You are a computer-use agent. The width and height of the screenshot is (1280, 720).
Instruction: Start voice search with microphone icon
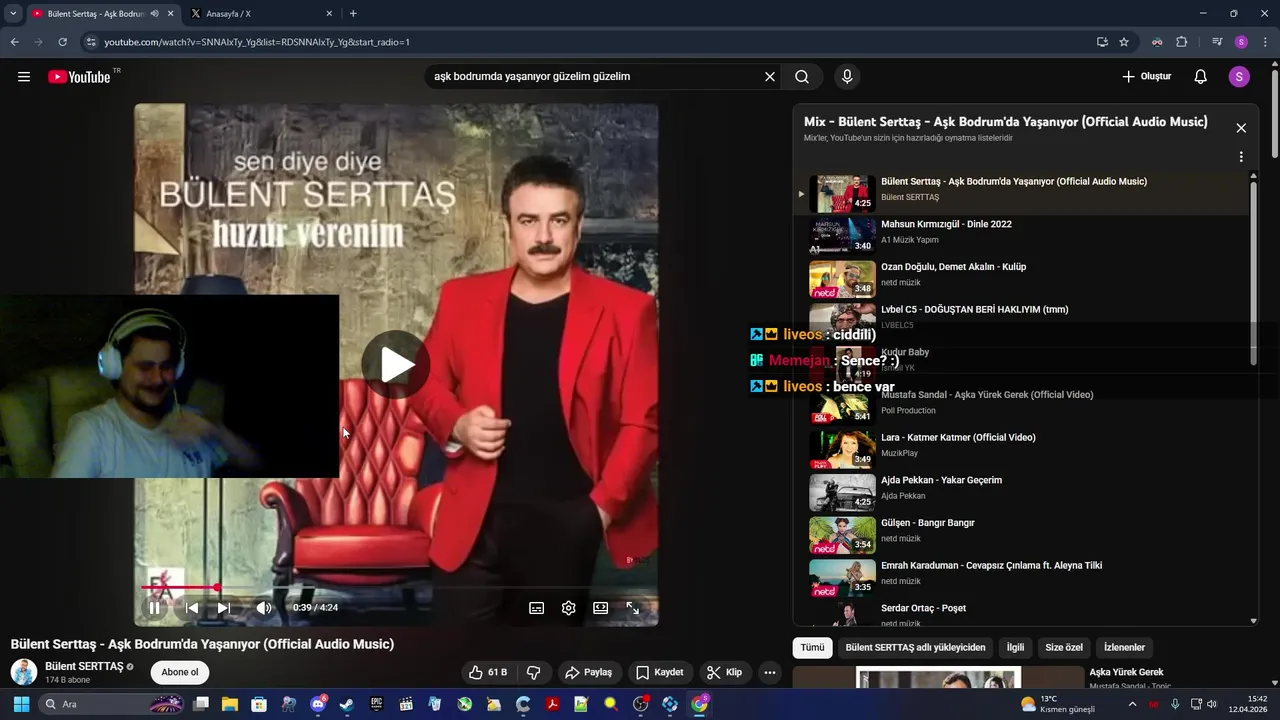coord(847,77)
